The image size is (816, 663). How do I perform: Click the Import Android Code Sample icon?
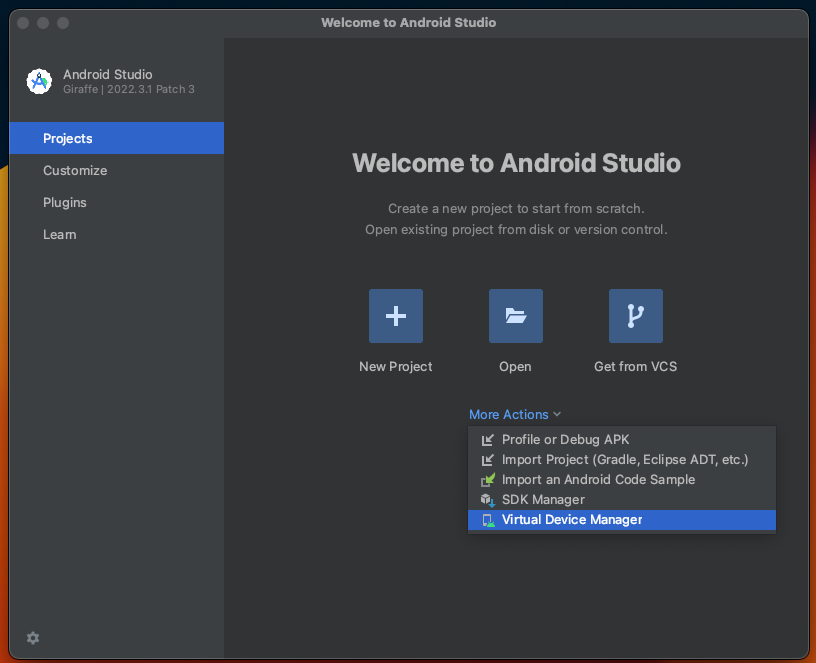click(488, 480)
